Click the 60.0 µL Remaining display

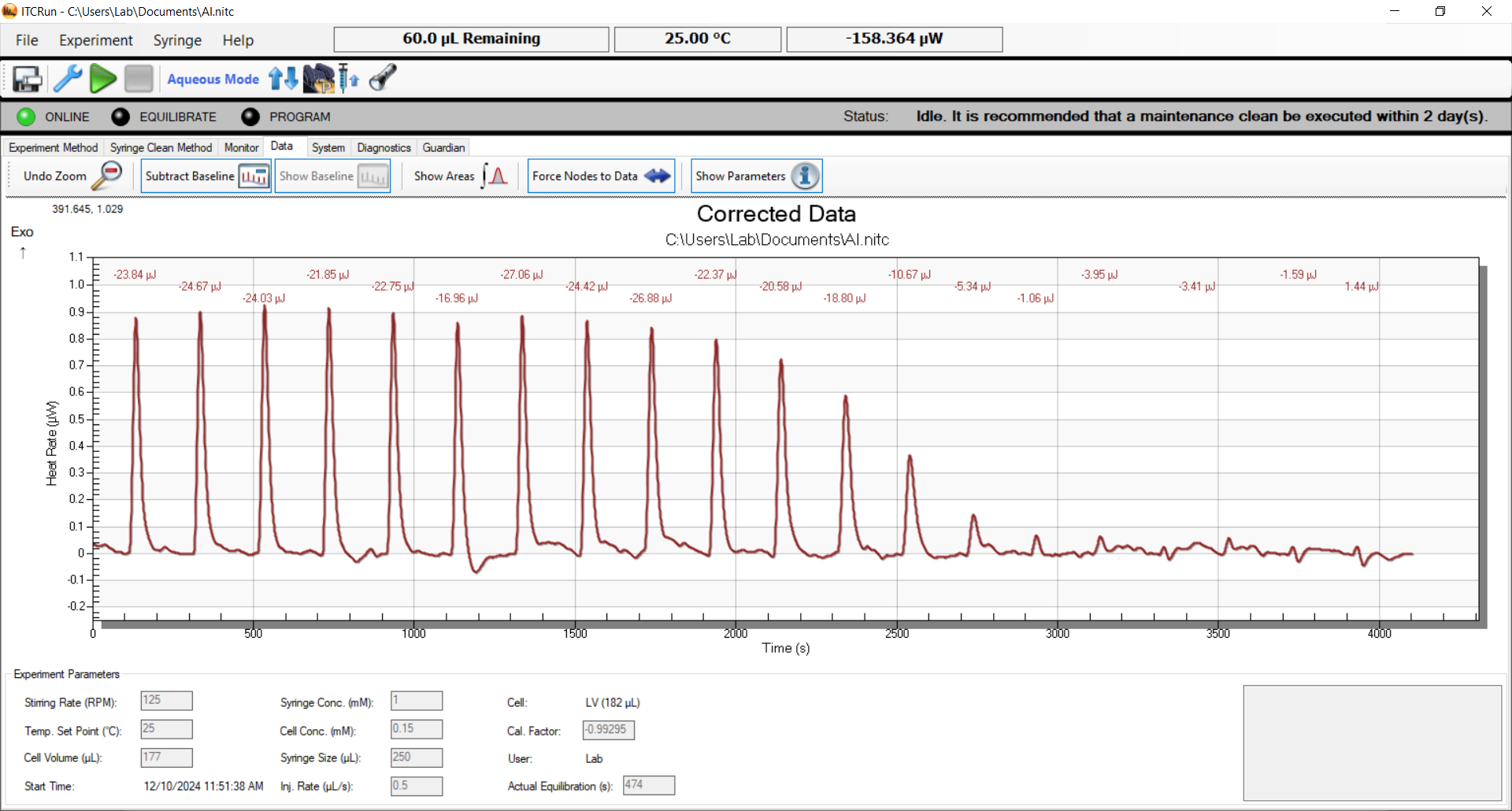pos(471,39)
